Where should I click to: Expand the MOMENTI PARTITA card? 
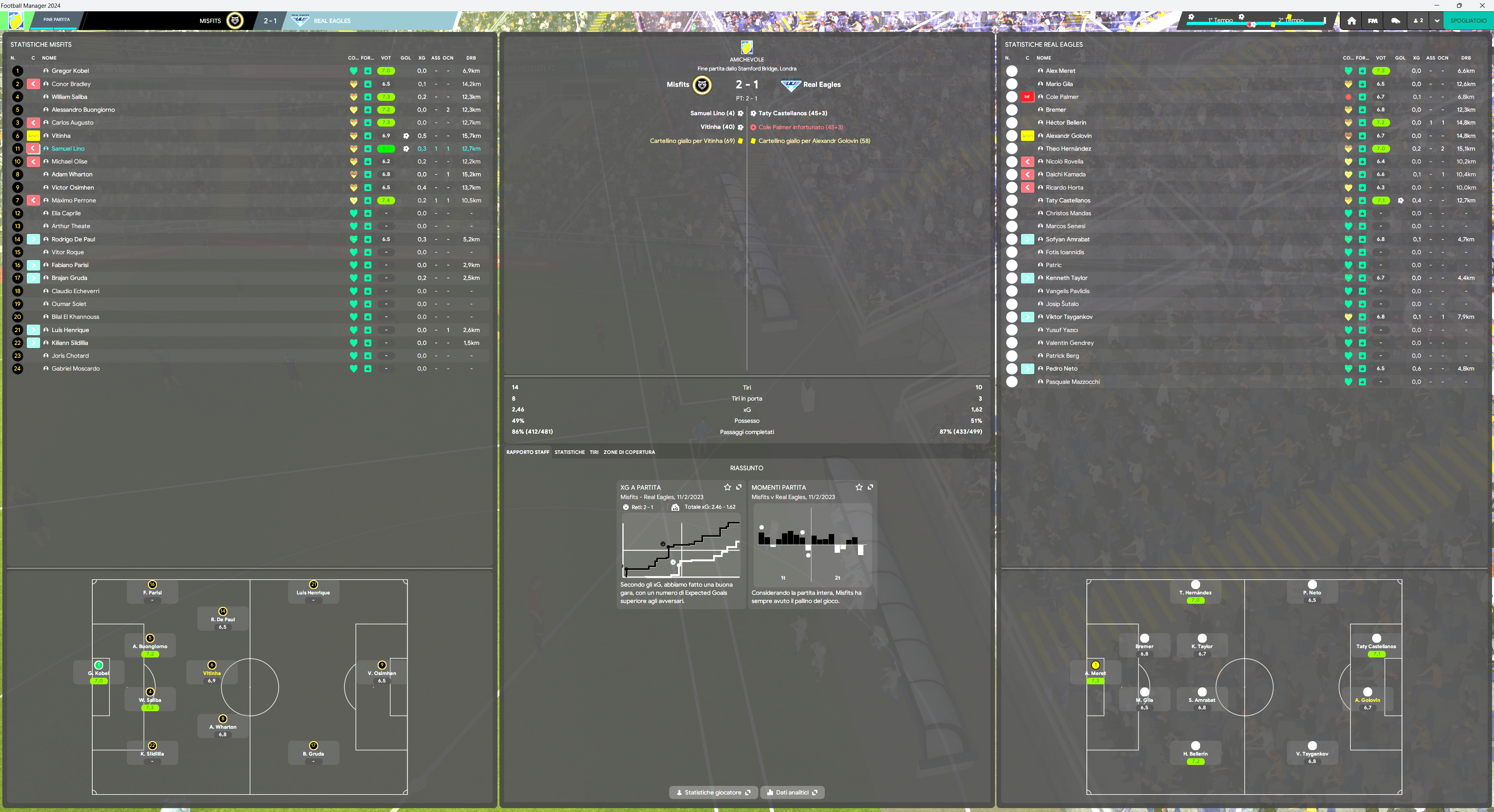(x=870, y=487)
